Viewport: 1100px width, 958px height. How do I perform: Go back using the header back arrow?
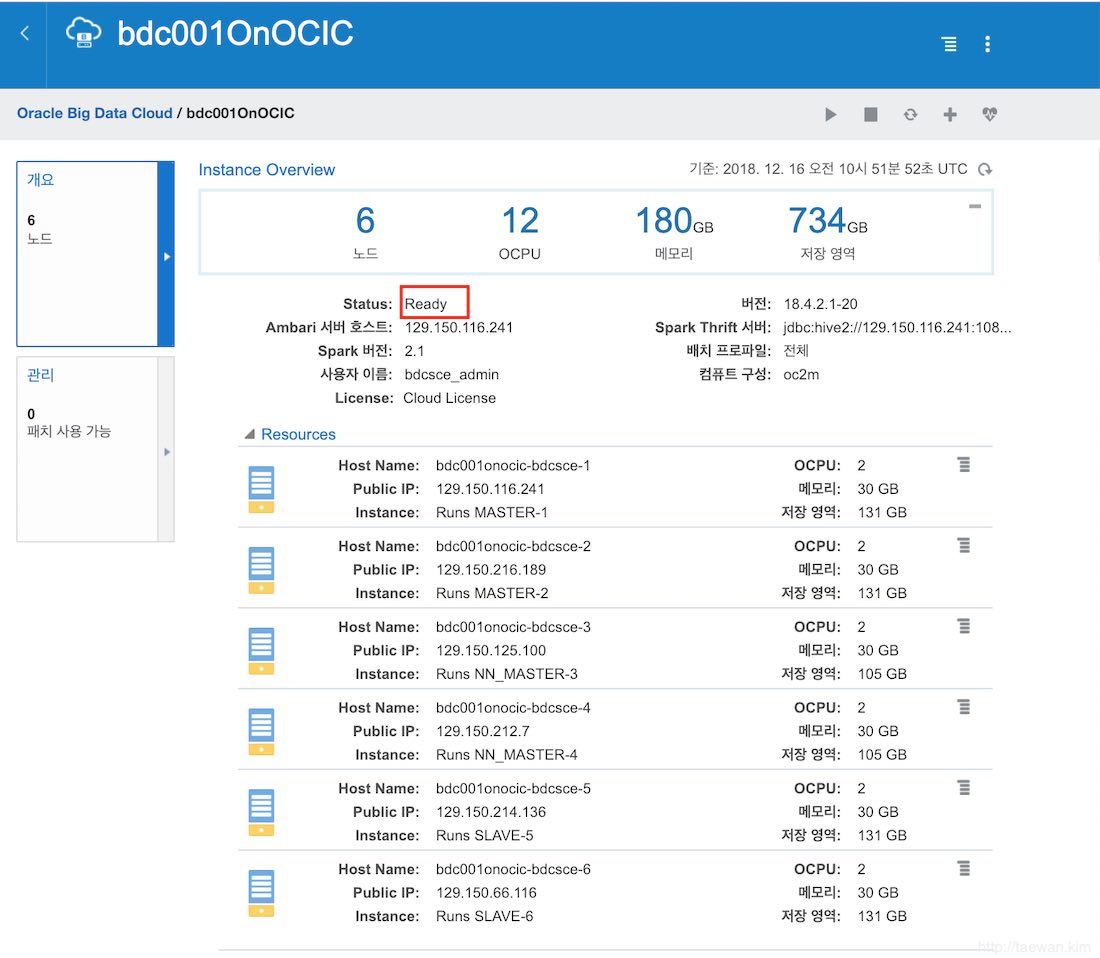25,33
